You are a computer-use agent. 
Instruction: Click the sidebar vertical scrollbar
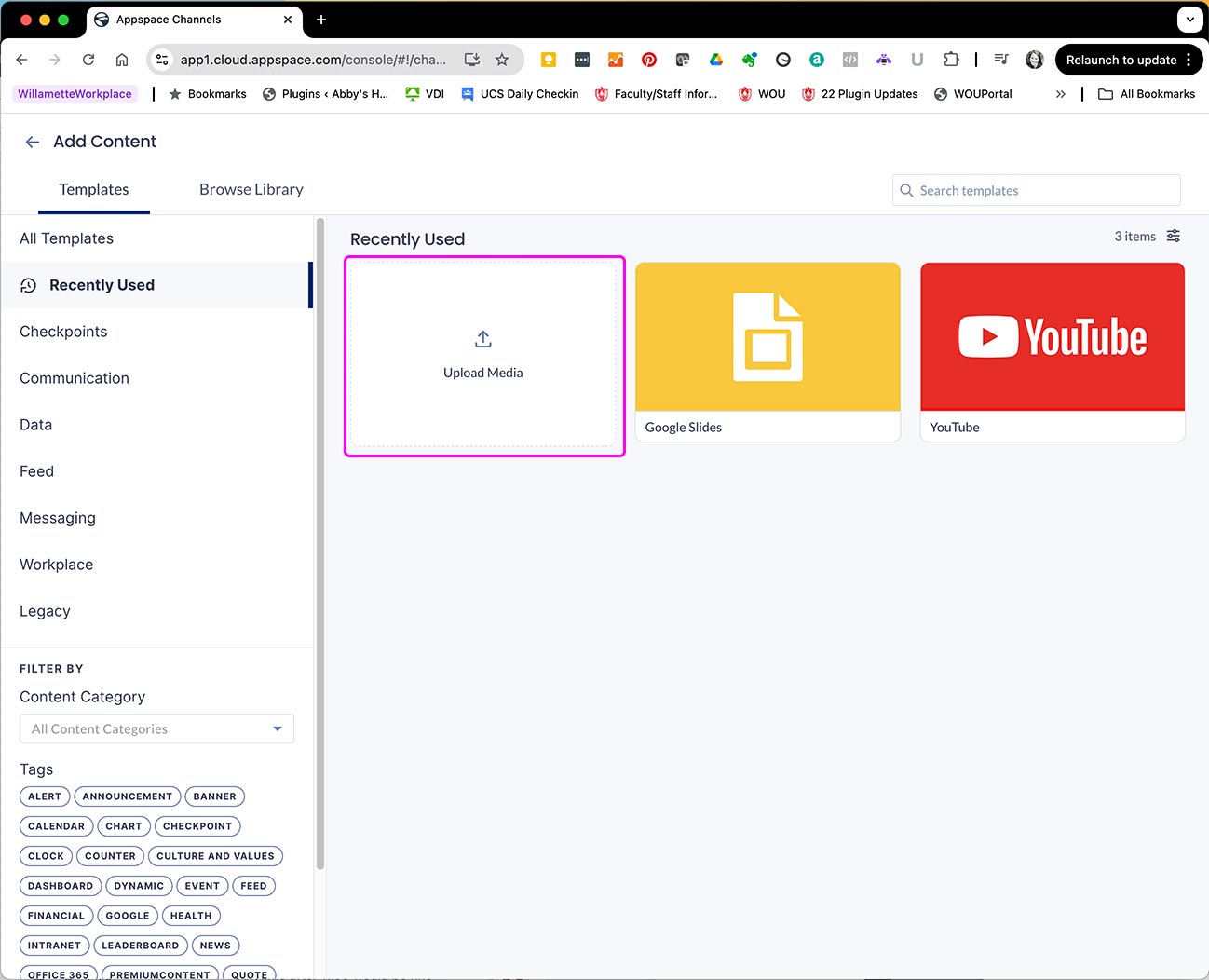[x=320, y=540]
